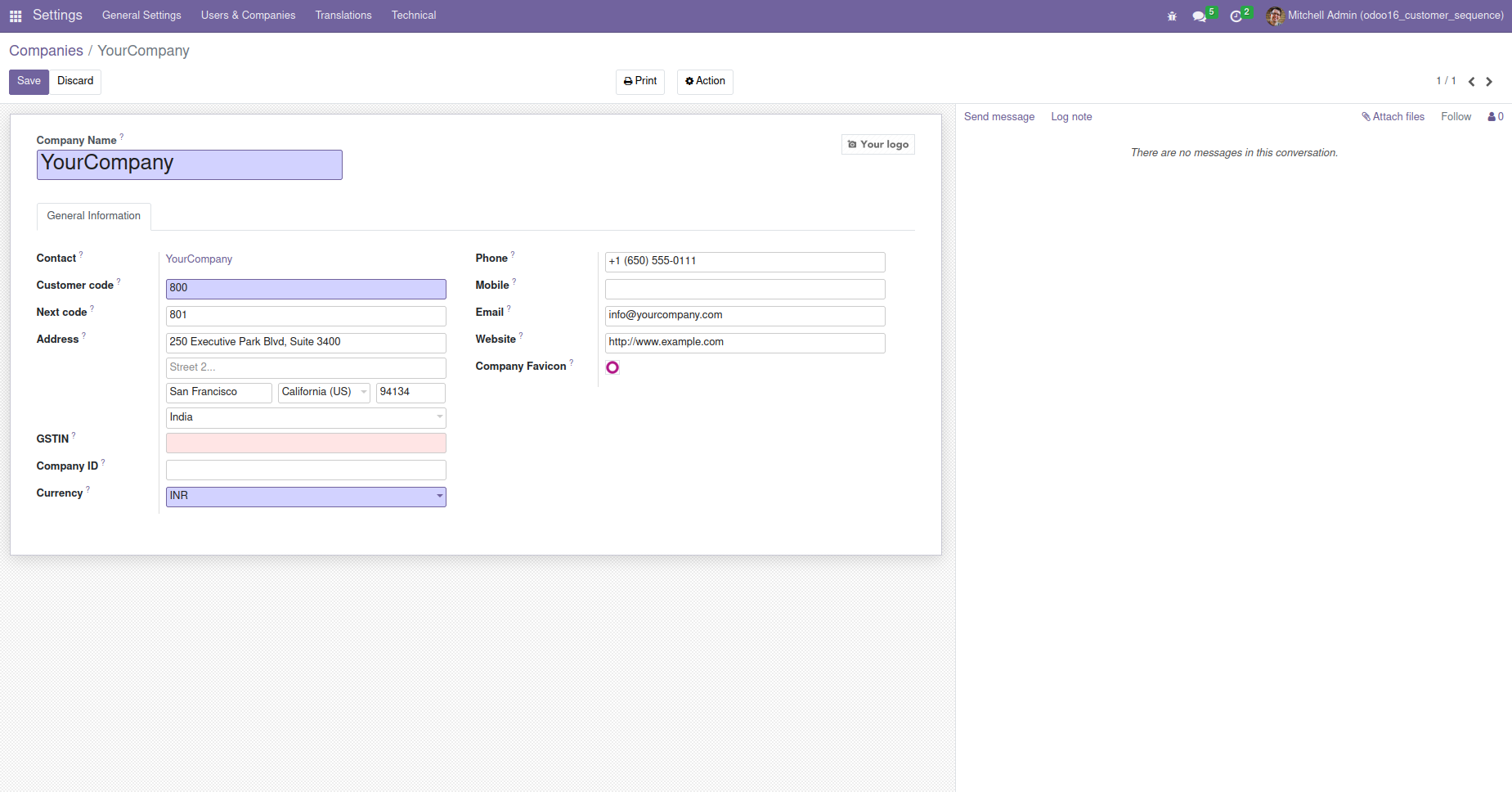
Task: Edit the Website field
Action: pyautogui.click(x=745, y=343)
